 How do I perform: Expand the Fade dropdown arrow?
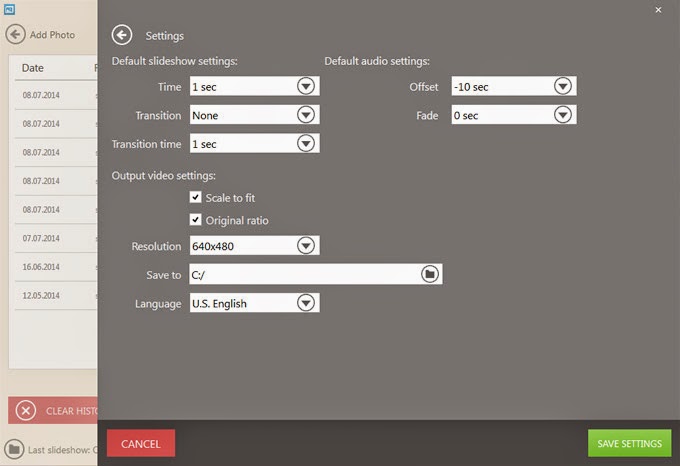(562, 115)
